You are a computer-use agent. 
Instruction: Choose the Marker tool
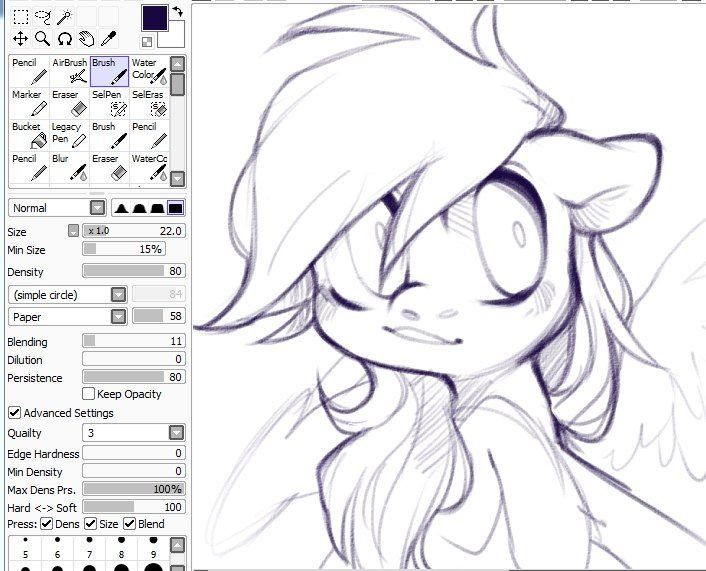29,103
